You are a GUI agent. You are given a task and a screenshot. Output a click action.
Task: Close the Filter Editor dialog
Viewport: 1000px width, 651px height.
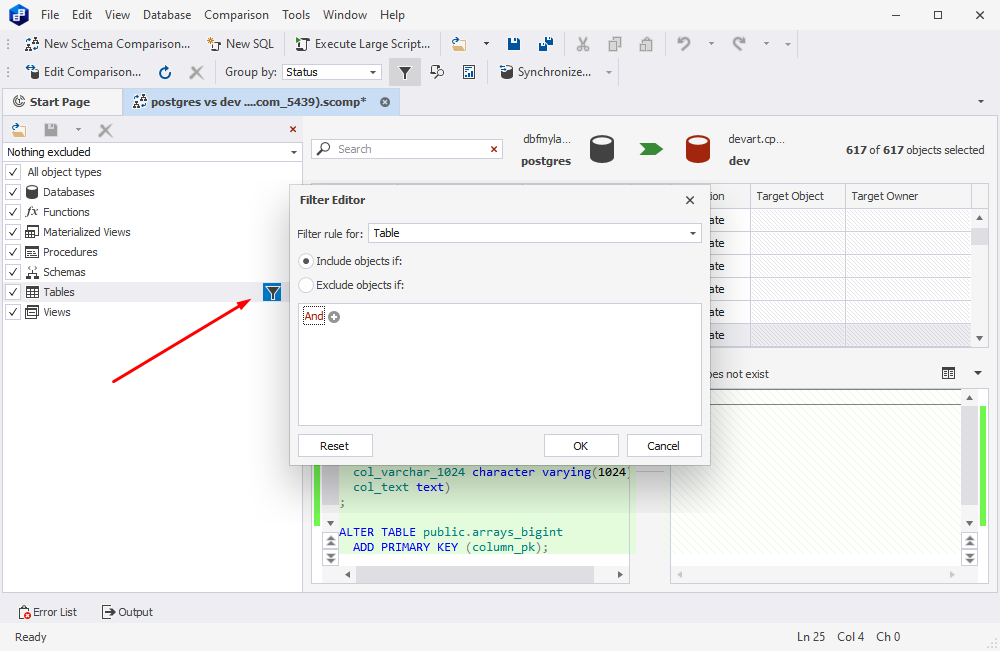[690, 200]
